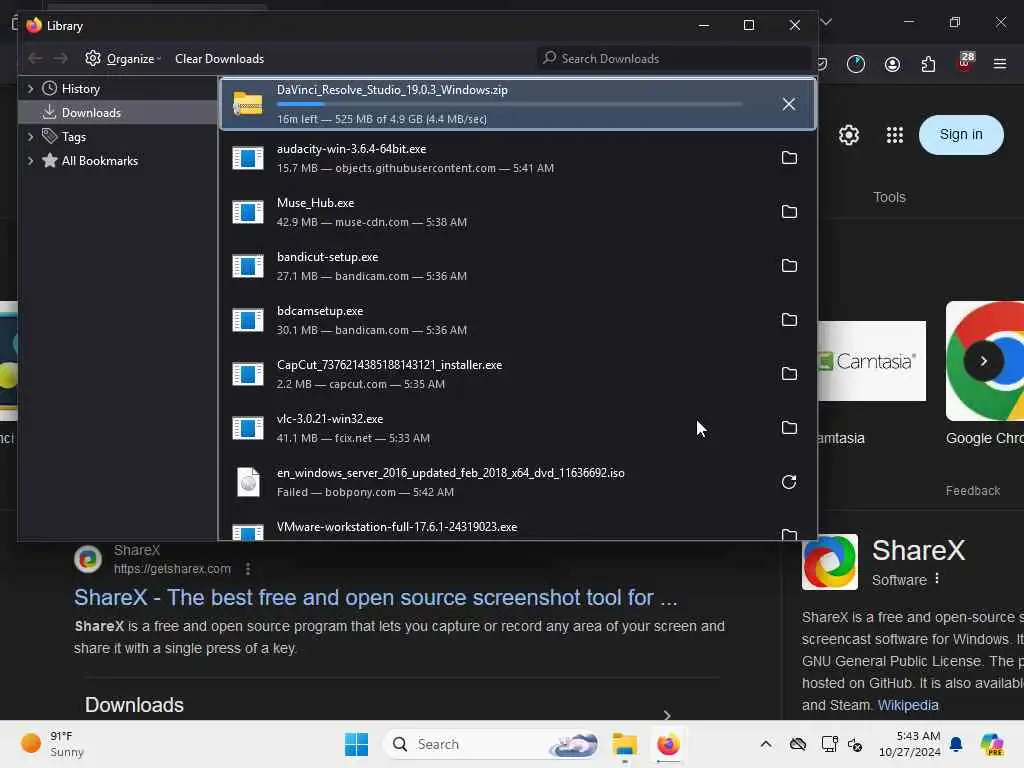
Task: Expand the Downloads sitelink arrow
Action: [x=667, y=714]
